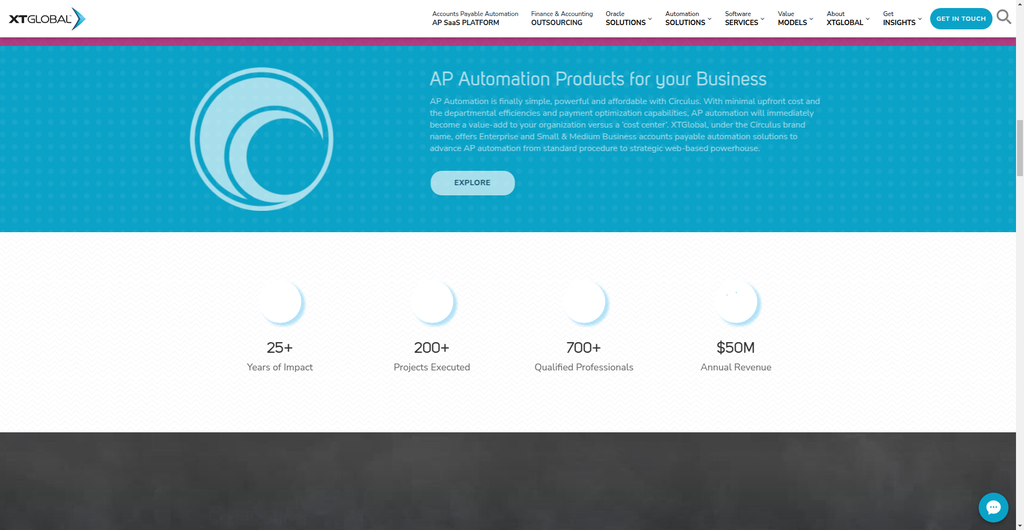Select the AP Automation Products heading
The image size is (1024, 530).
pyautogui.click(x=598, y=80)
